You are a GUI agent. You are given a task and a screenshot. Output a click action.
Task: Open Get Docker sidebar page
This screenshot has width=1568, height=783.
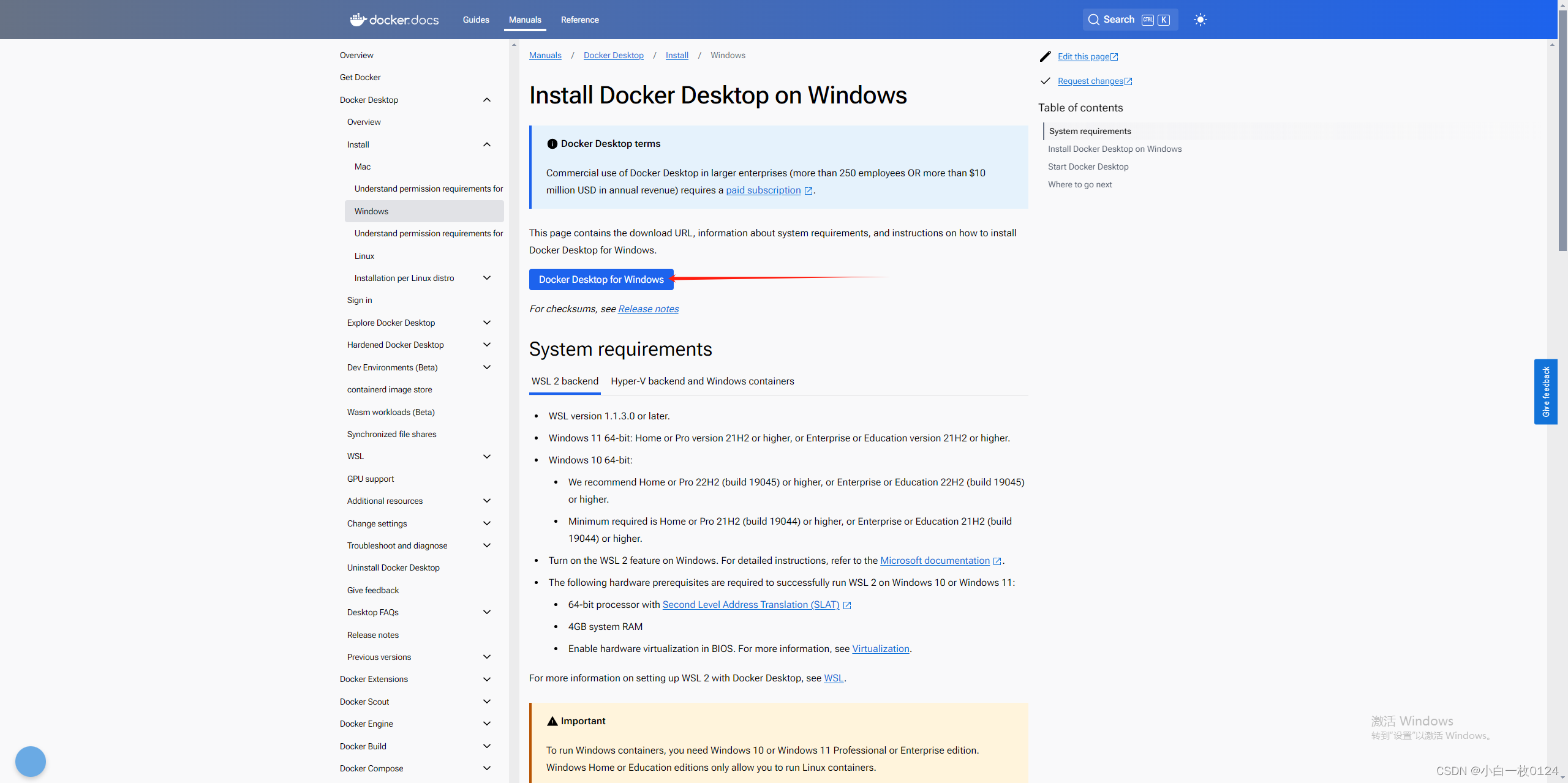(360, 77)
